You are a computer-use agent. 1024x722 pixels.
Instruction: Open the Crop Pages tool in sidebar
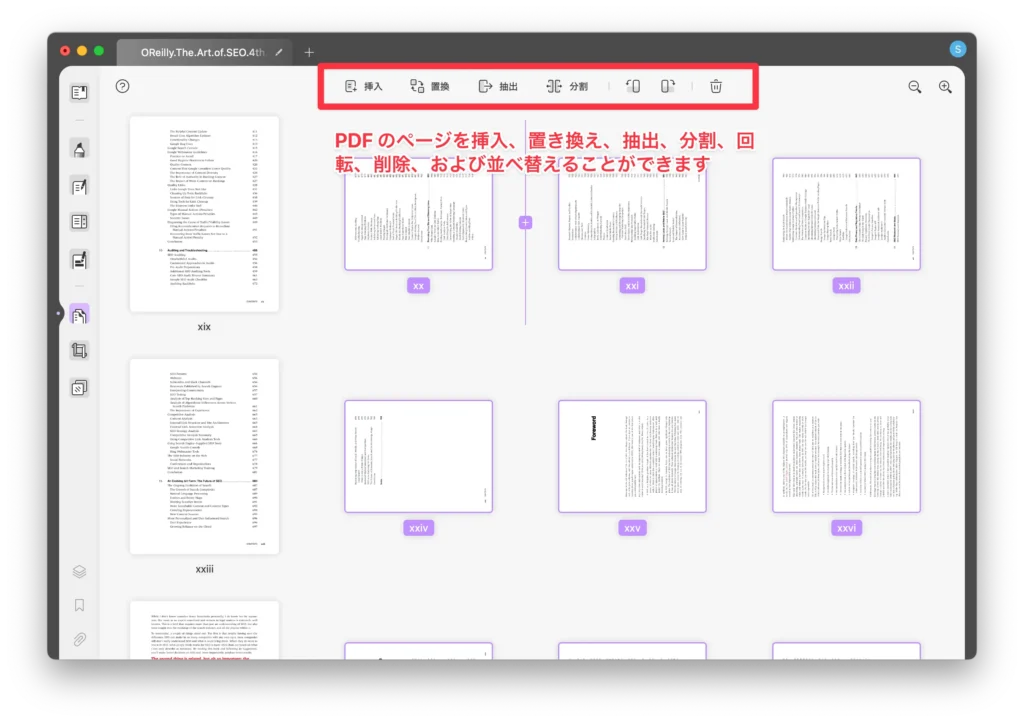(79, 350)
